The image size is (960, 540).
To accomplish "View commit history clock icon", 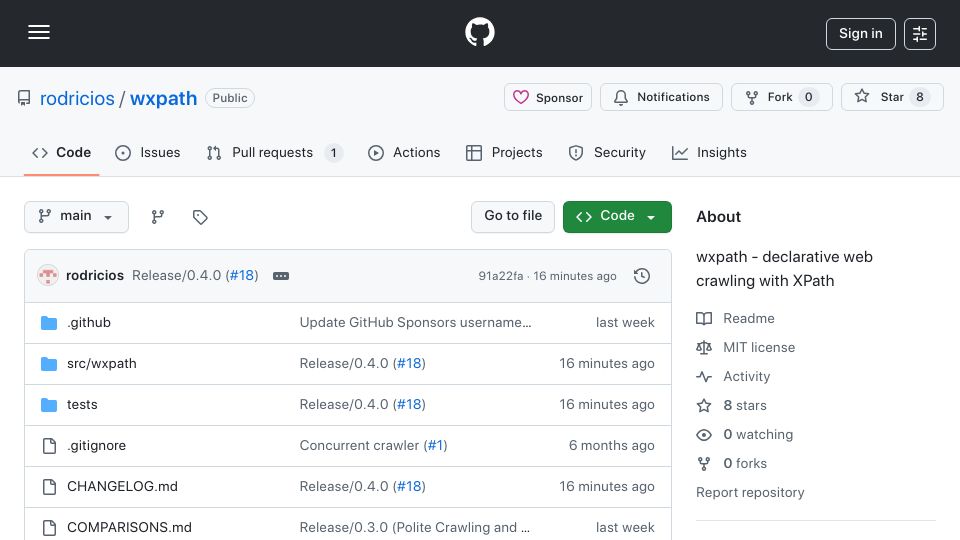I will coord(642,276).
